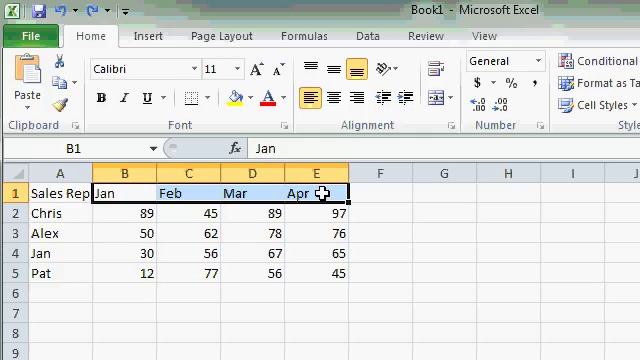
Task: Open the Number dialog launcher
Action: 540,126
